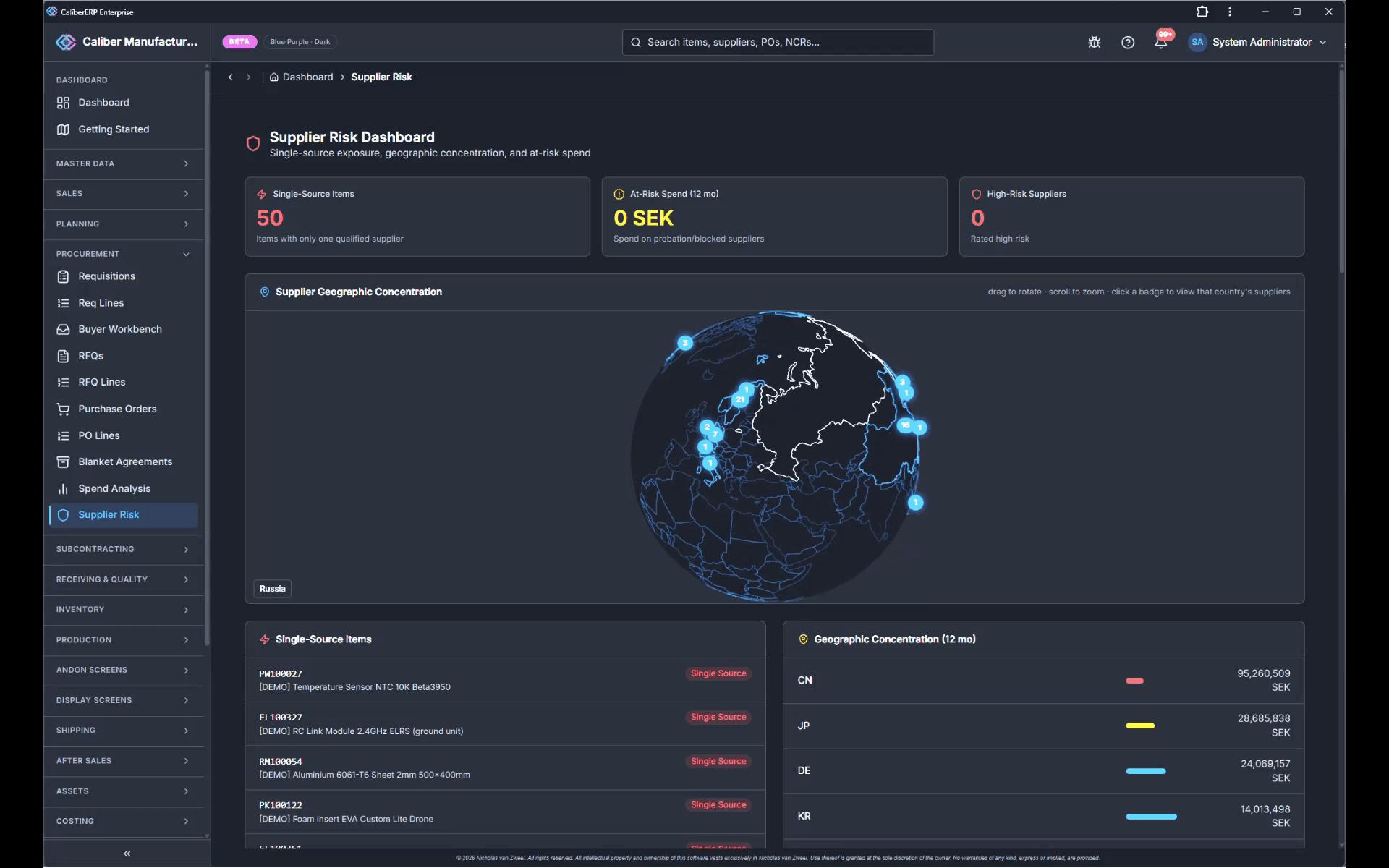The height and width of the screenshot is (868, 1389).
Task: Select Supplier Risk in the sidebar
Action: coord(123,515)
